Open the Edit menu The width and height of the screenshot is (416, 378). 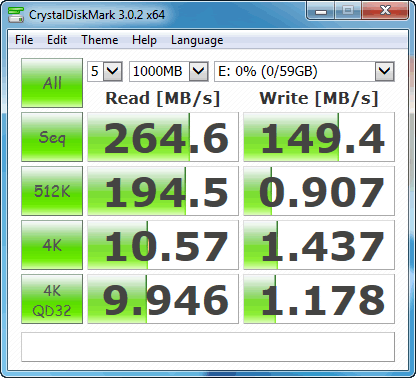57,40
